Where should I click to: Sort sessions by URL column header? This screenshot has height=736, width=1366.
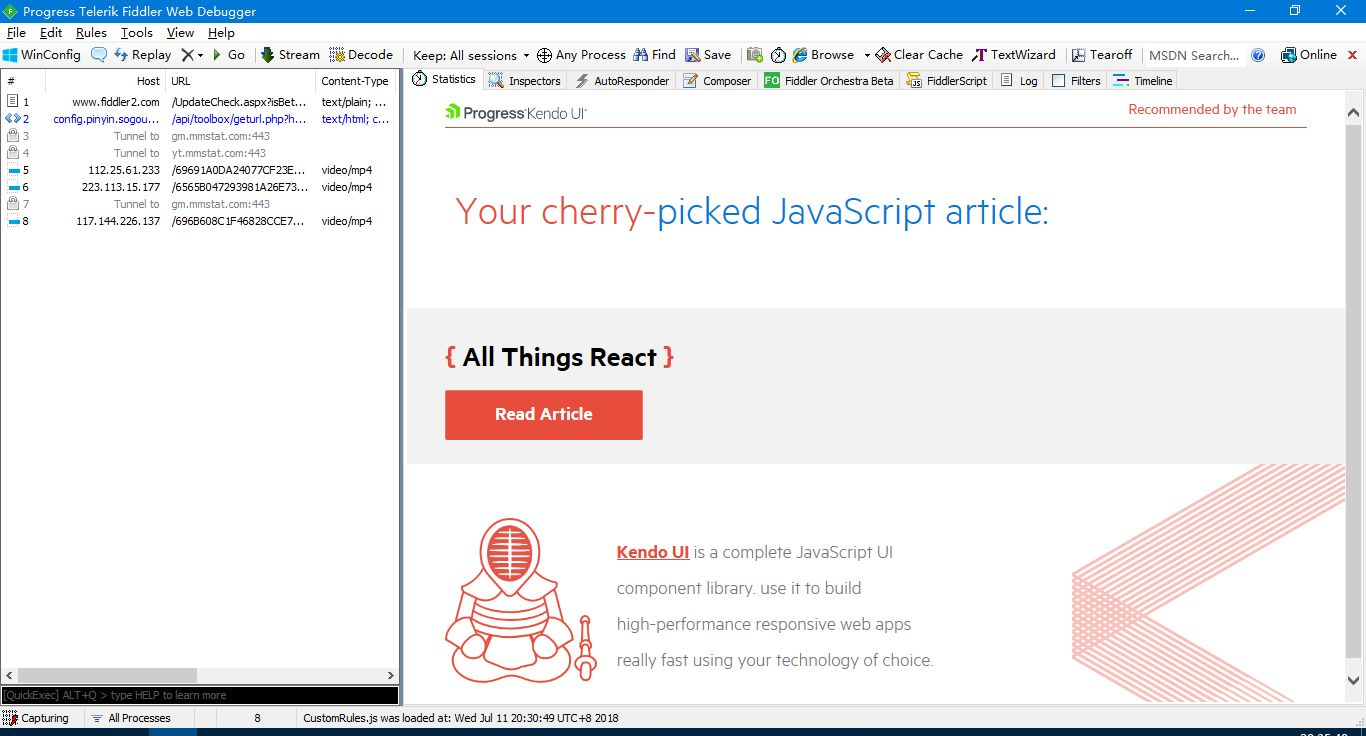[241, 81]
